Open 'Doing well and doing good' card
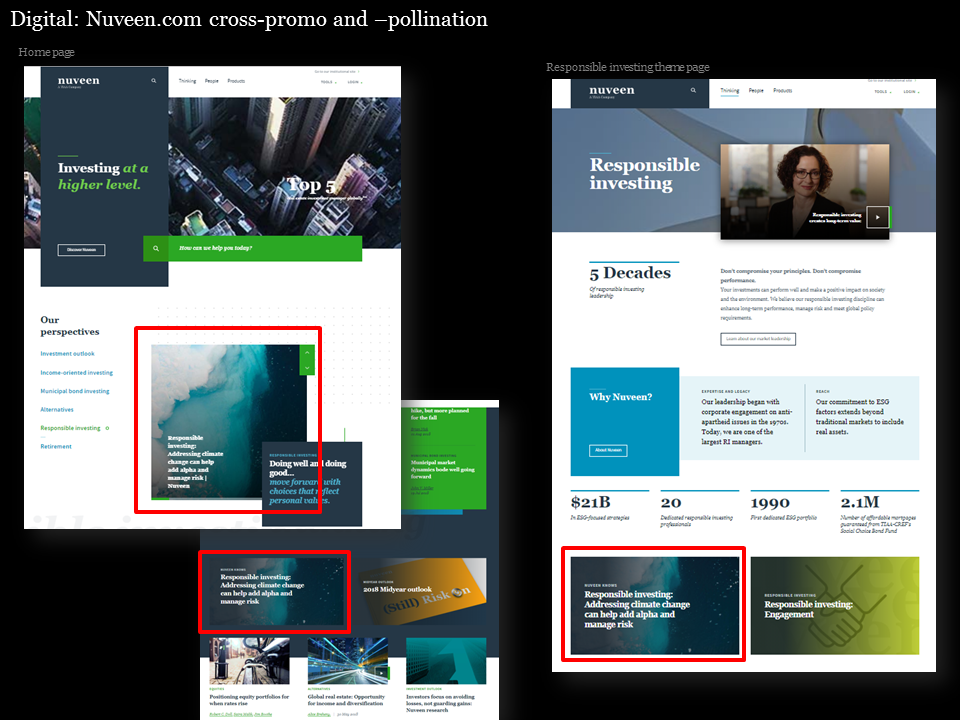960x720 pixels. pyautogui.click(x=312, y=484)
